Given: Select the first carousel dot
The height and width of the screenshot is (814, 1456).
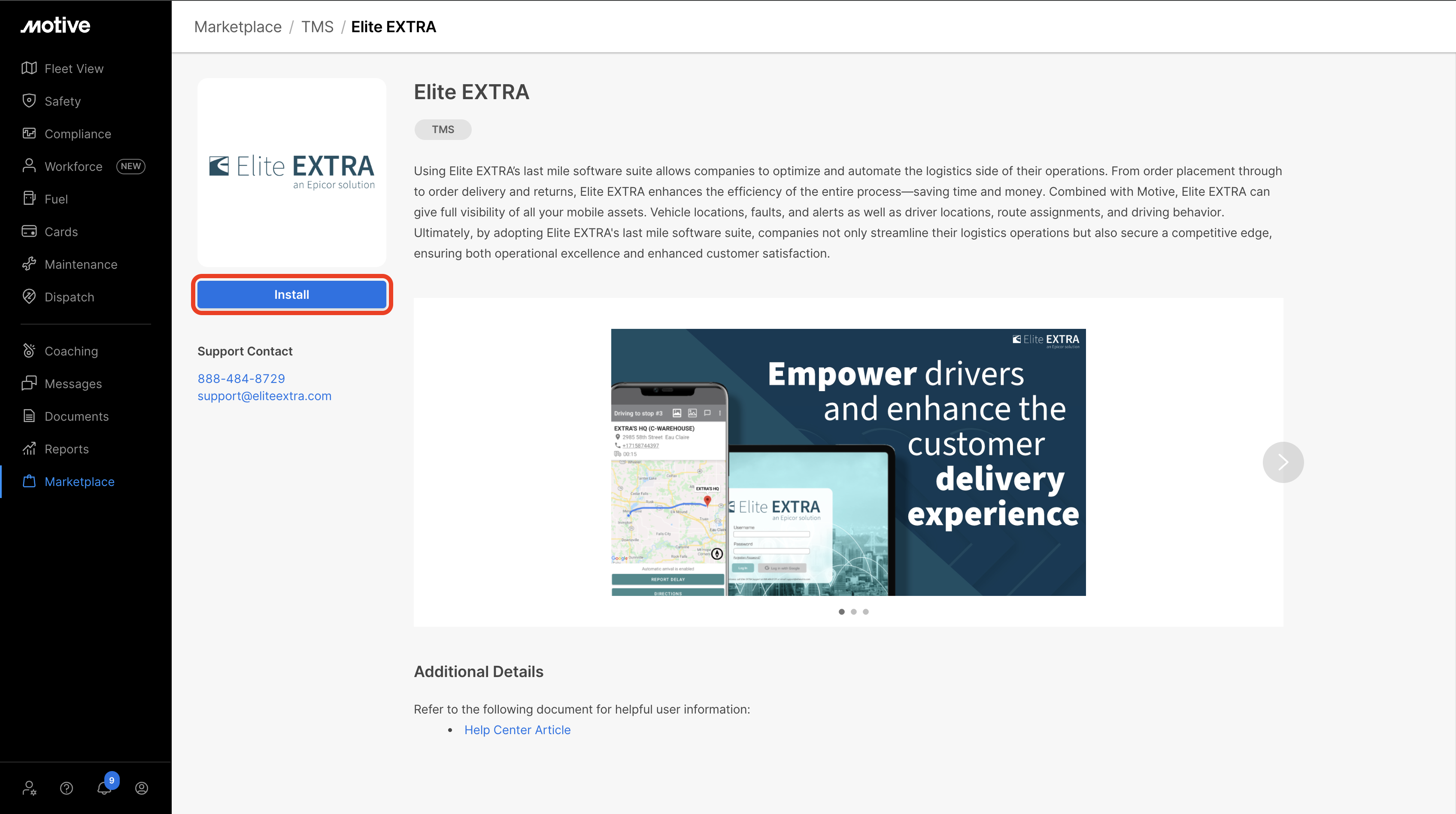Looking at the screenshot, I should tap(842, 612).
